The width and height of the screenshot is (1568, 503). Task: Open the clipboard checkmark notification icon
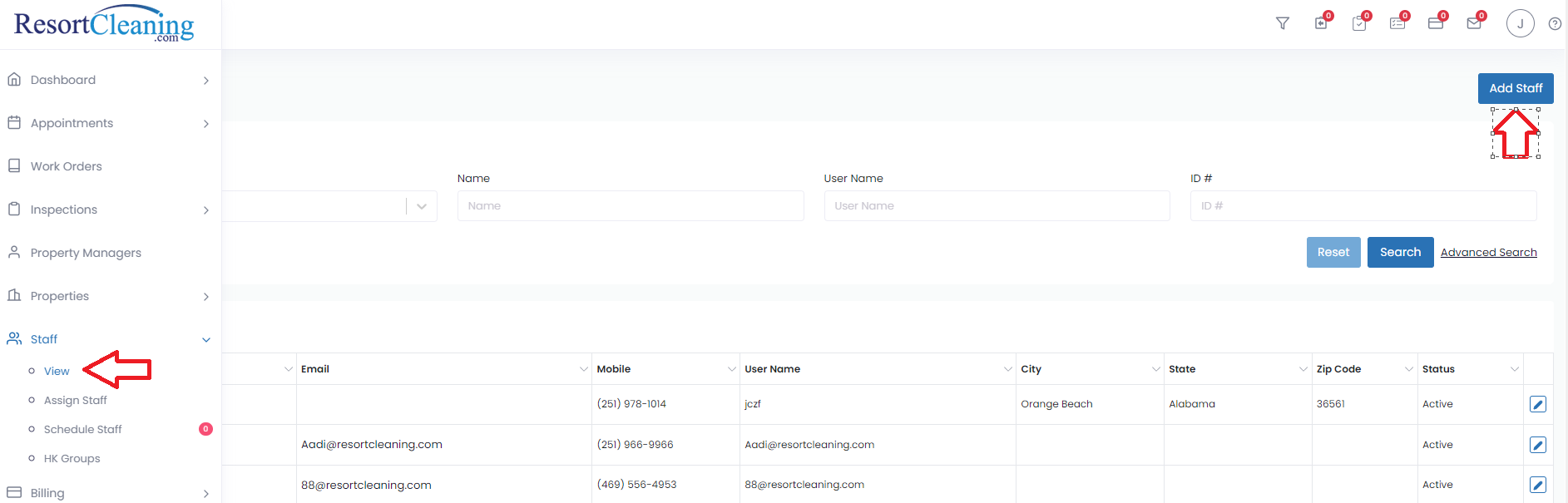point(1359,23)
